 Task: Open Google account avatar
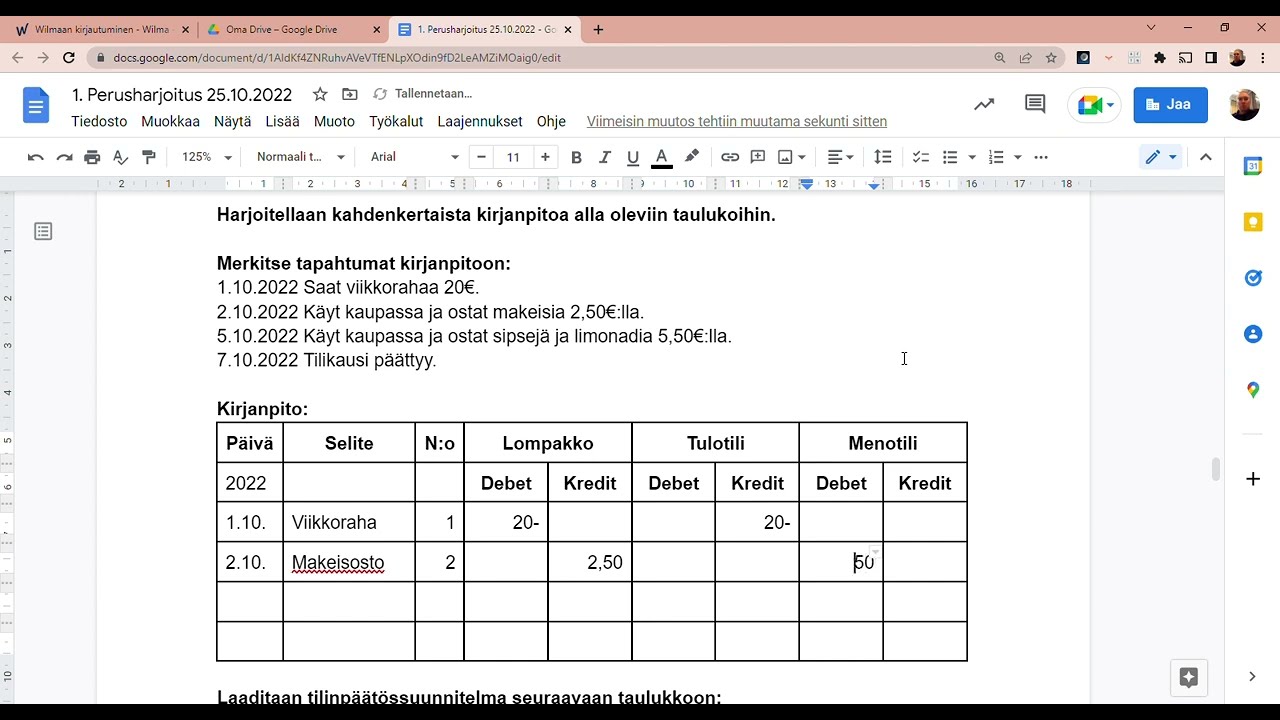[x=1244, y=104]
